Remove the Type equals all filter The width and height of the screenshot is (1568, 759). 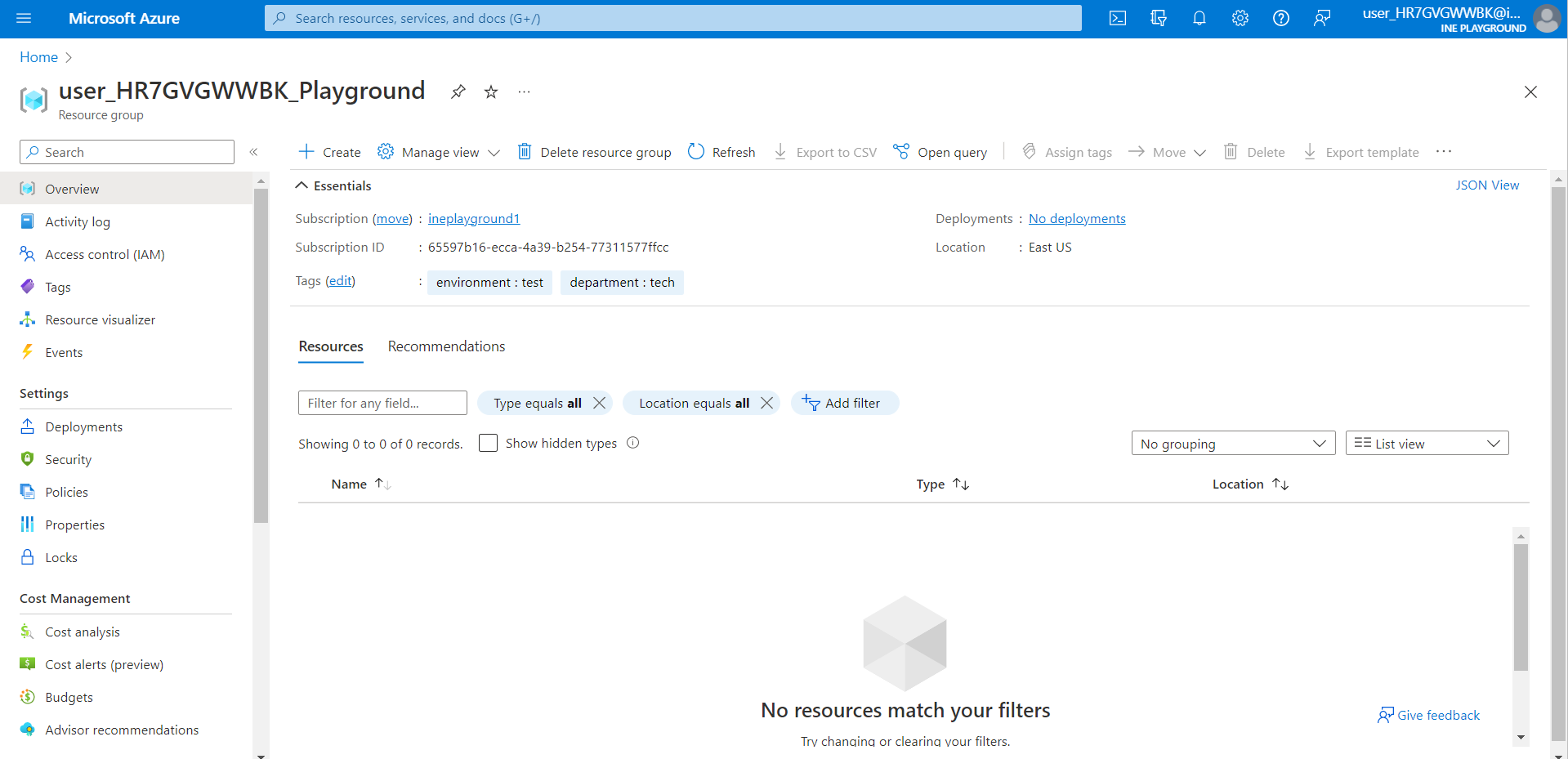pos(600,403)
